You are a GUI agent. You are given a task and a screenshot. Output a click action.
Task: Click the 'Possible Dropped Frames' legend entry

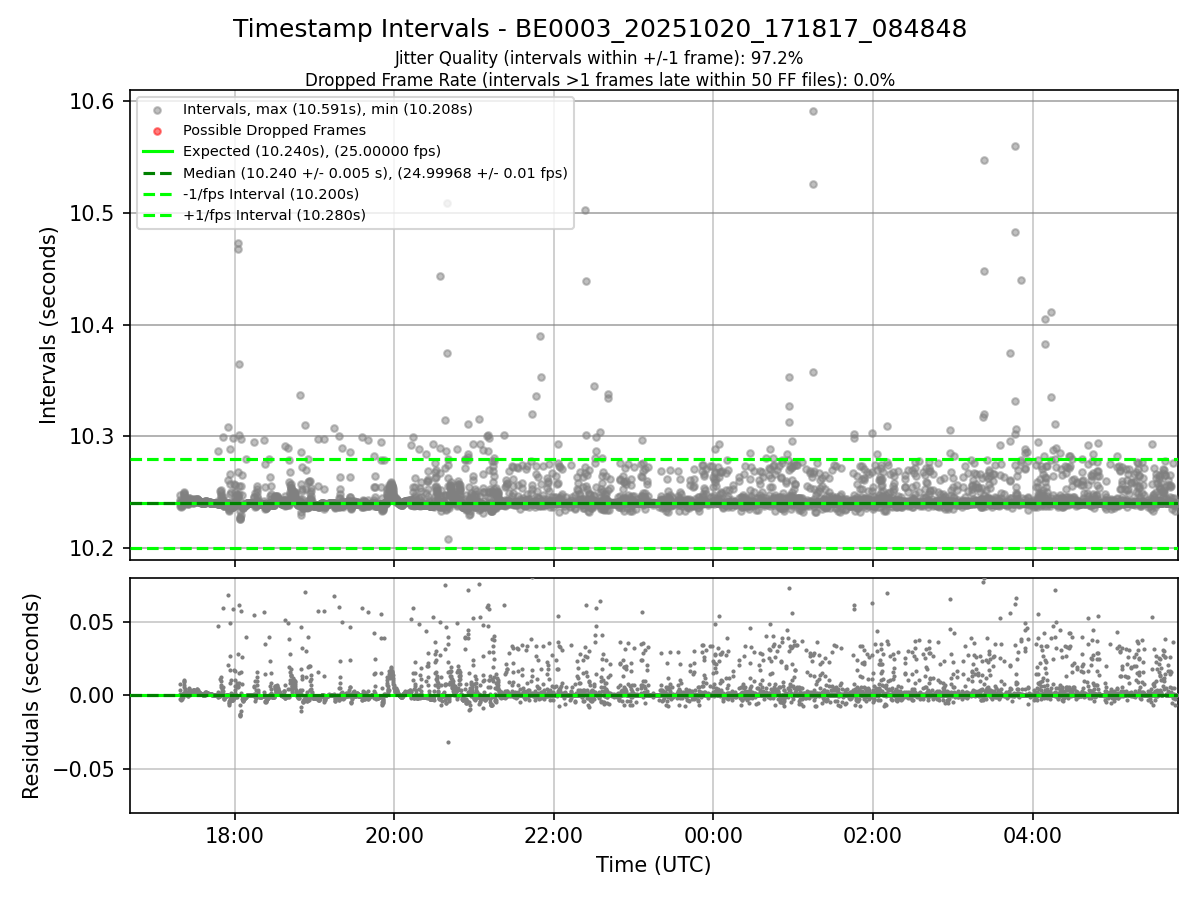click(274, 130)
